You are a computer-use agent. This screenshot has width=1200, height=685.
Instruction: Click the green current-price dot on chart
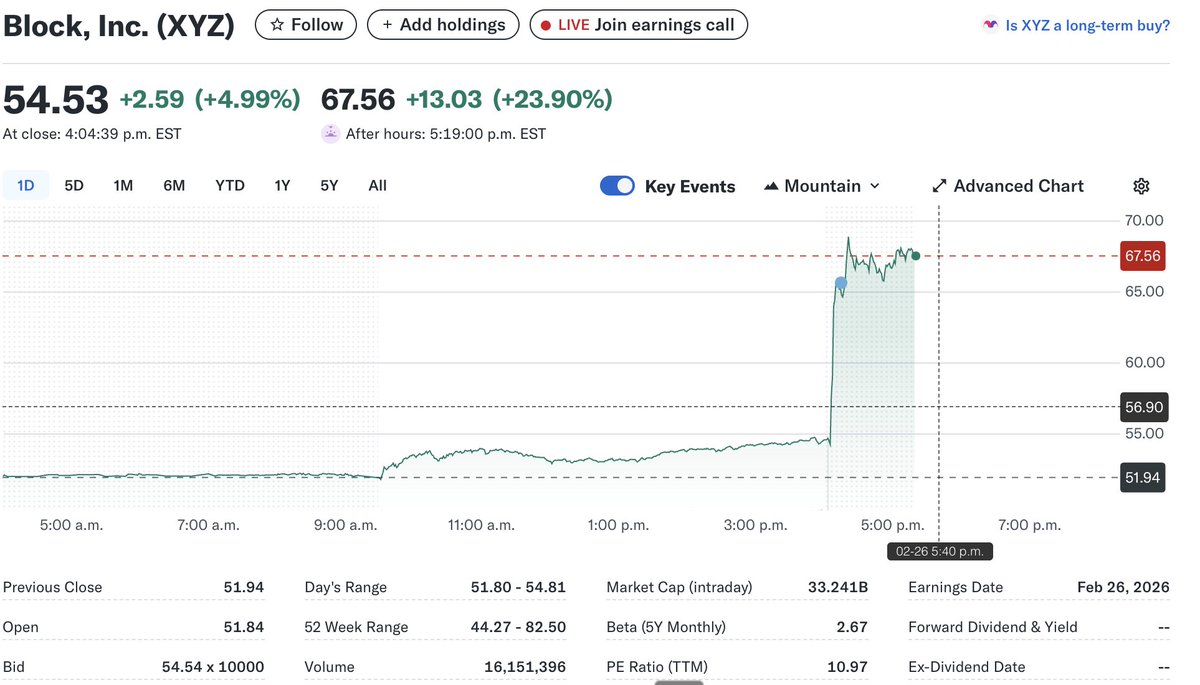[x=916, y=256]
